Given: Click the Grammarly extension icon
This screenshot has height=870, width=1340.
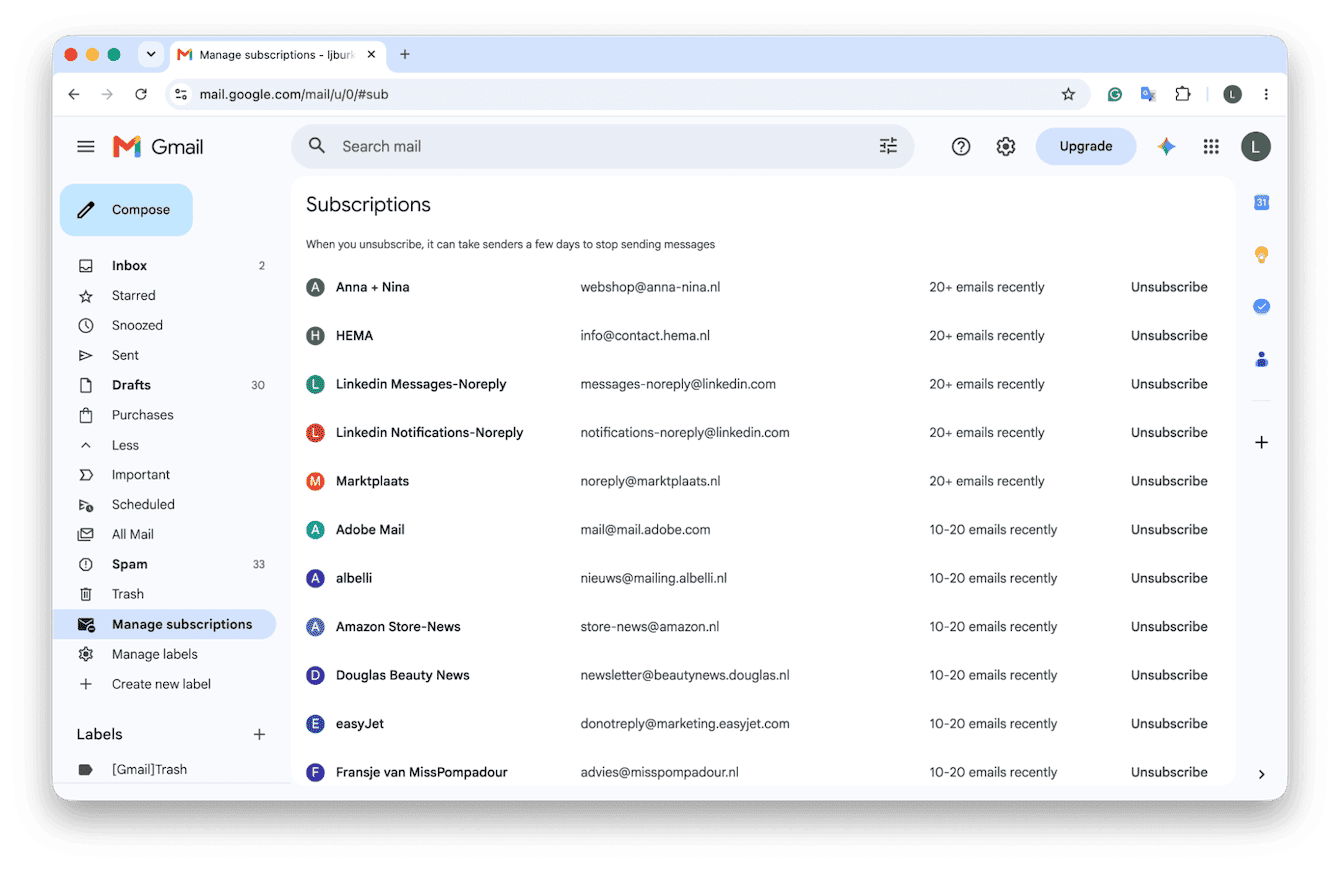Looking at the screenshot, I should click(1115, 94).
